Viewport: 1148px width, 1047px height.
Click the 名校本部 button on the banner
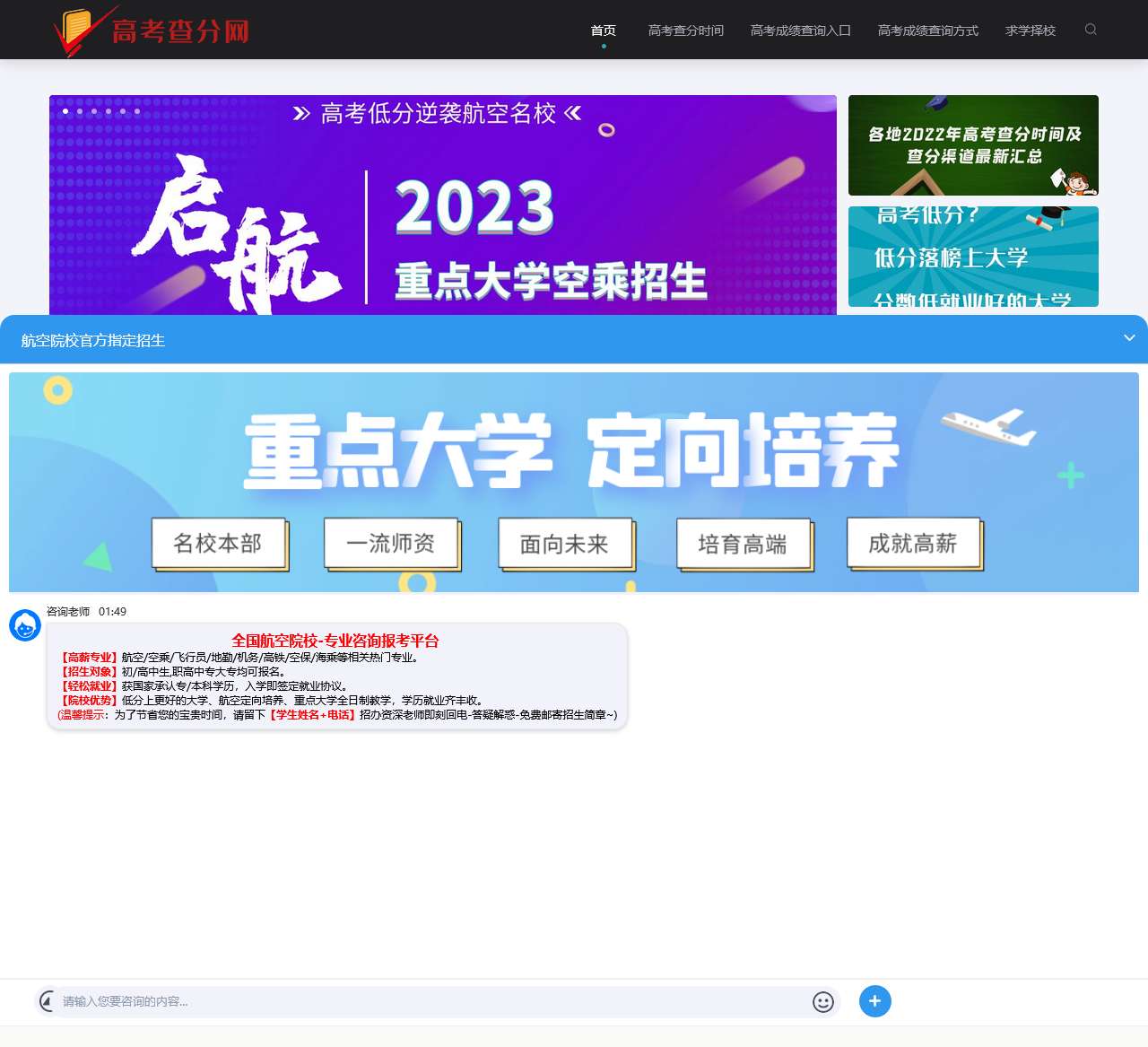[x=218, y=543]
